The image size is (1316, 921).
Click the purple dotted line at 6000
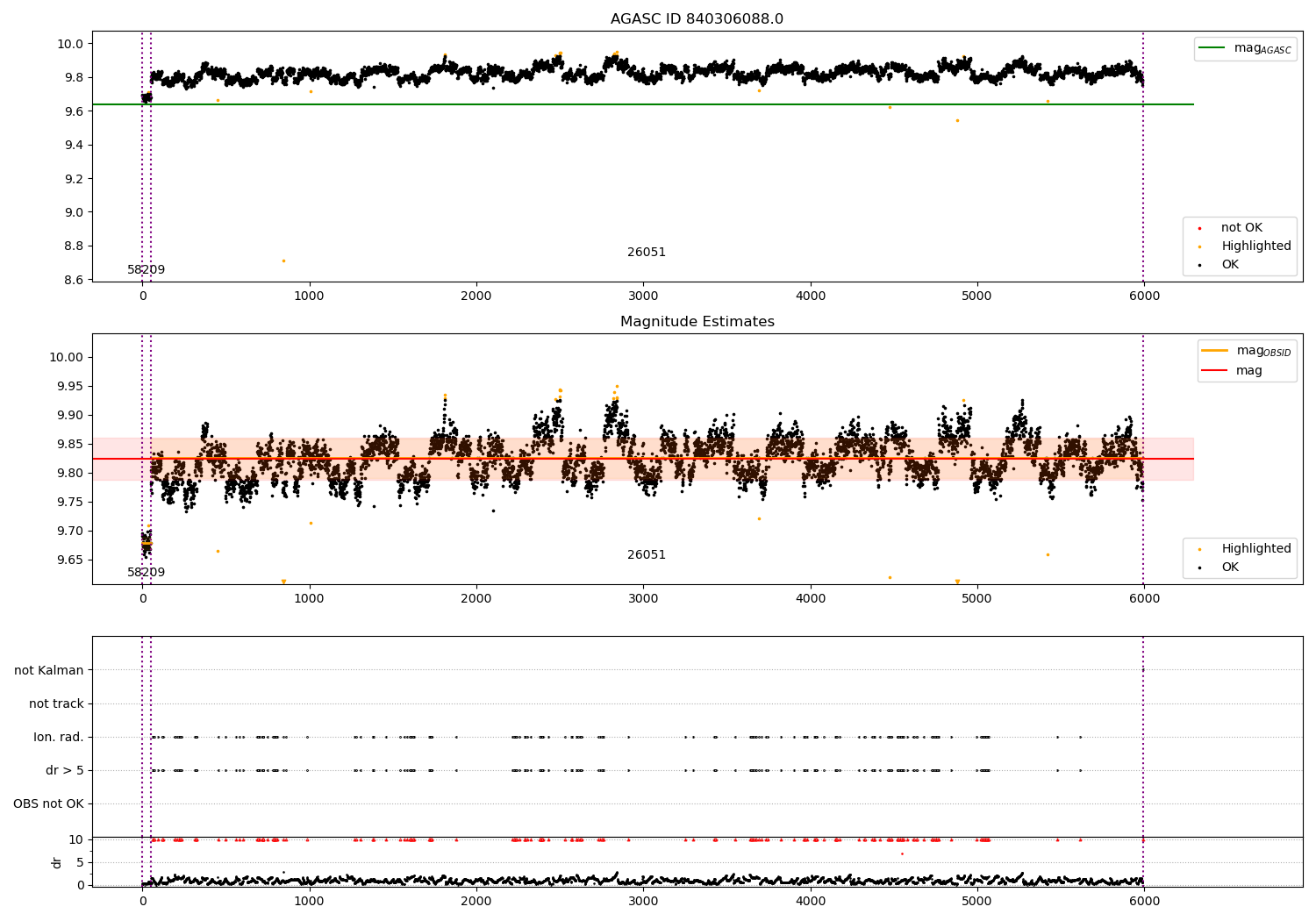click(x=1143, y=156)
